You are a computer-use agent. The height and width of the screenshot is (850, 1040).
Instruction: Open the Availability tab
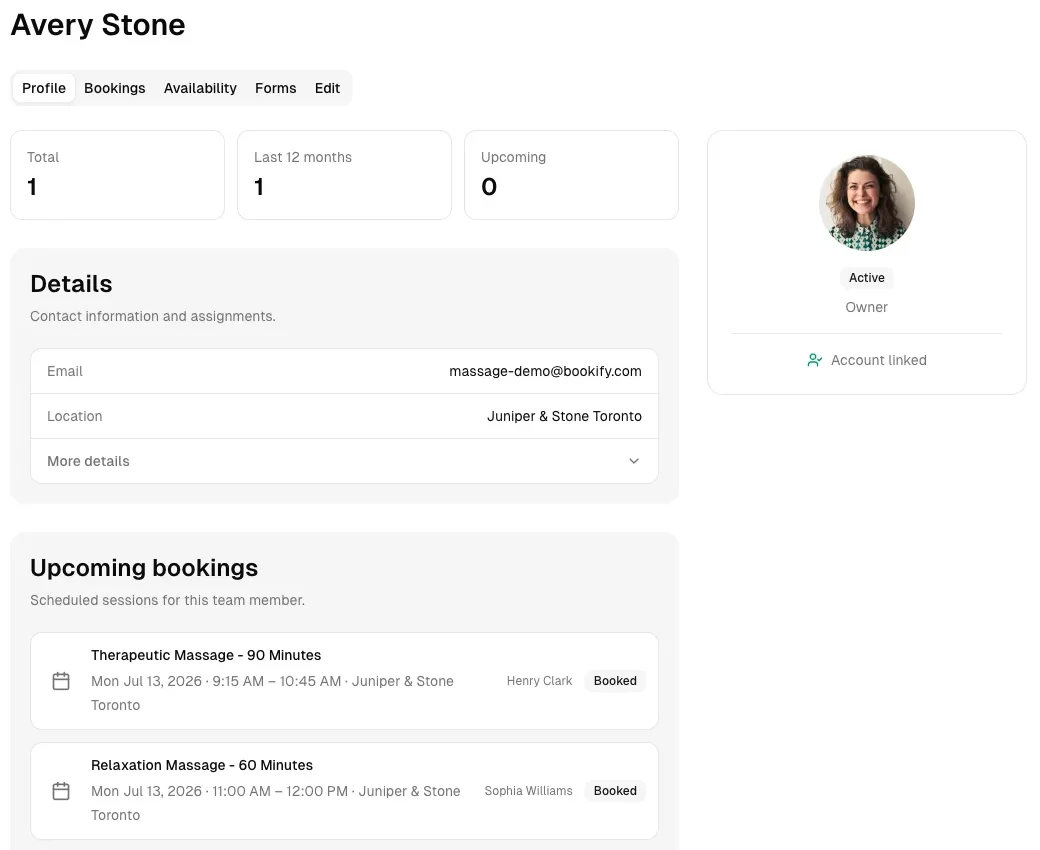coord(200,88)
